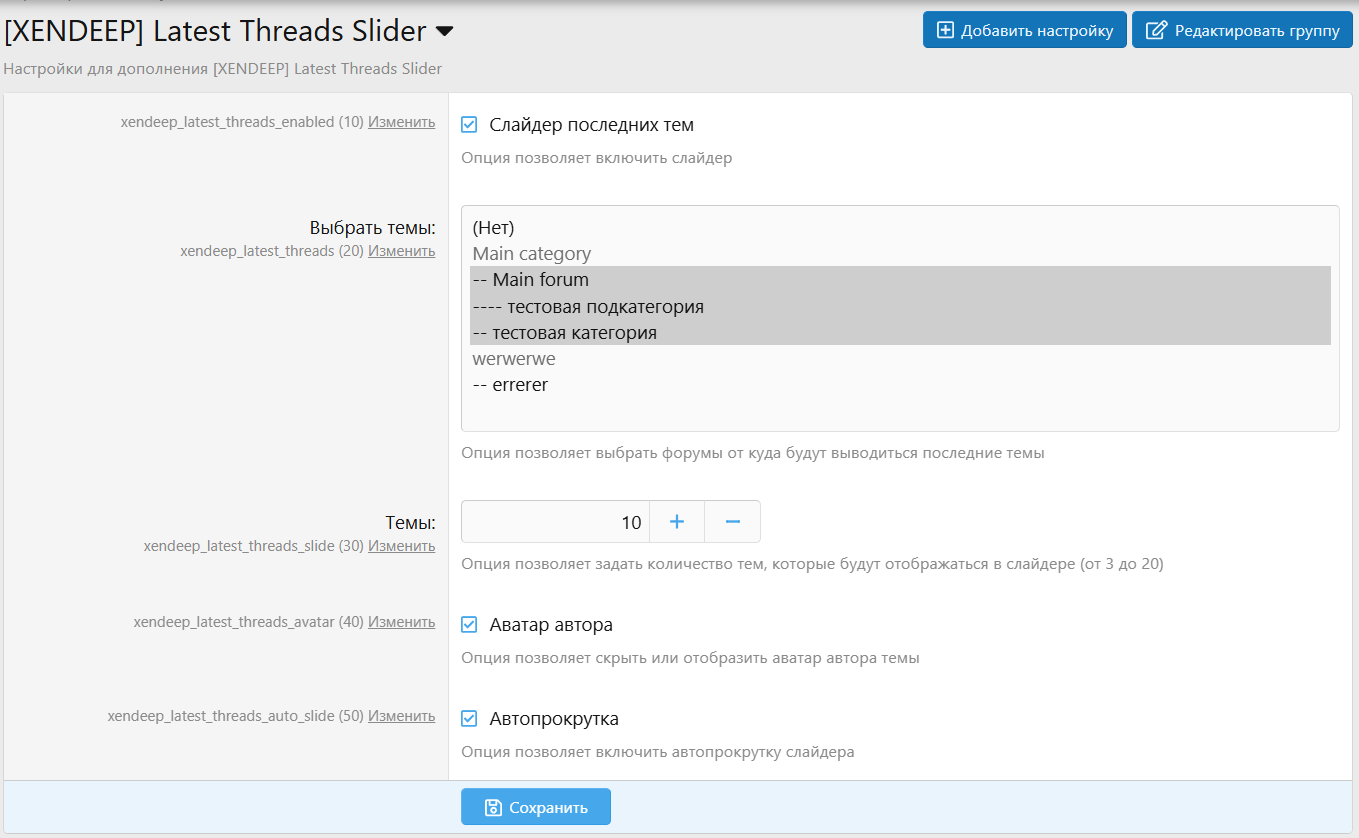This screenshot has height=838, width=1359.
Task: Click the Добавить настройку button
Action: tap(1024, 30)
